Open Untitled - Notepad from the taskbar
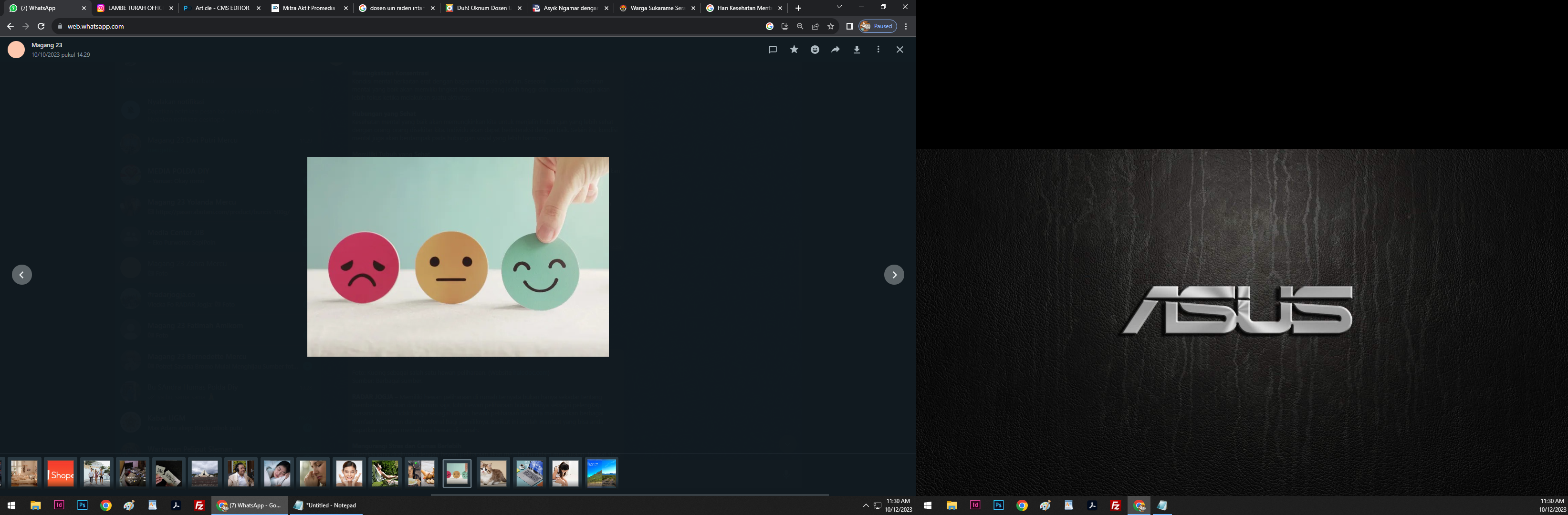 (x=325, y=505)
